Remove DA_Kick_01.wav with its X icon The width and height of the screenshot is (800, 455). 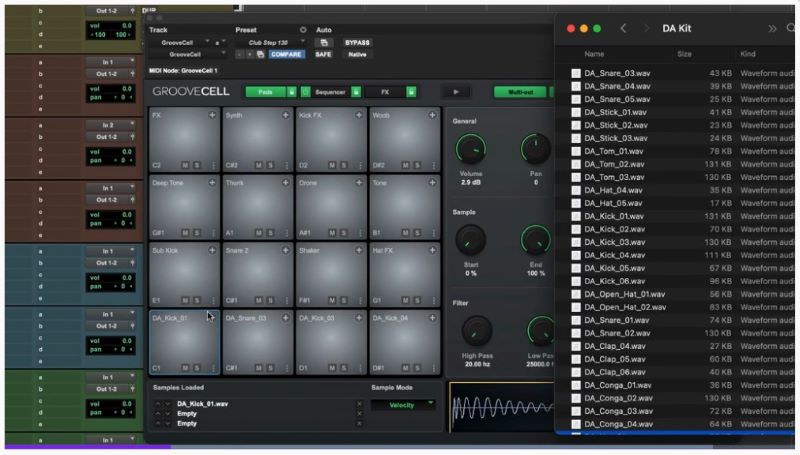pyautogui.click(x=360, y=404)
